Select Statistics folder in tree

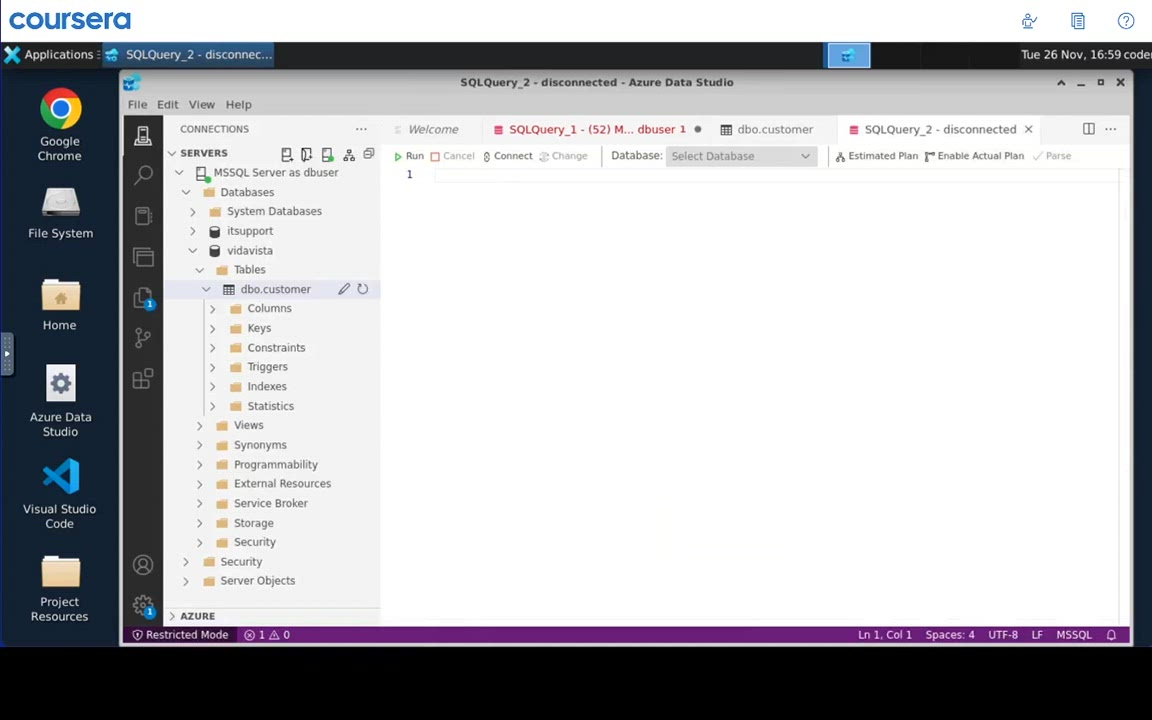pos(270,406)
